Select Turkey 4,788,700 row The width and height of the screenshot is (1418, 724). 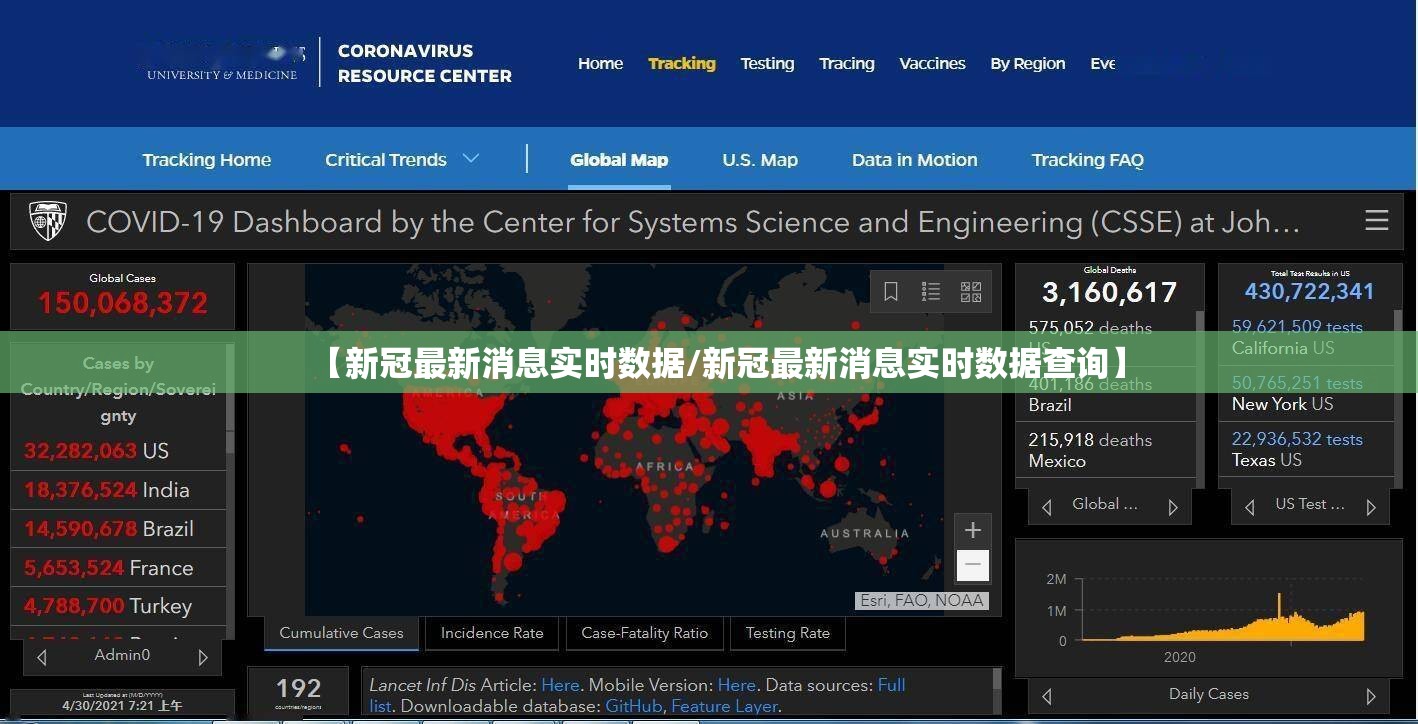click(119, 606)
